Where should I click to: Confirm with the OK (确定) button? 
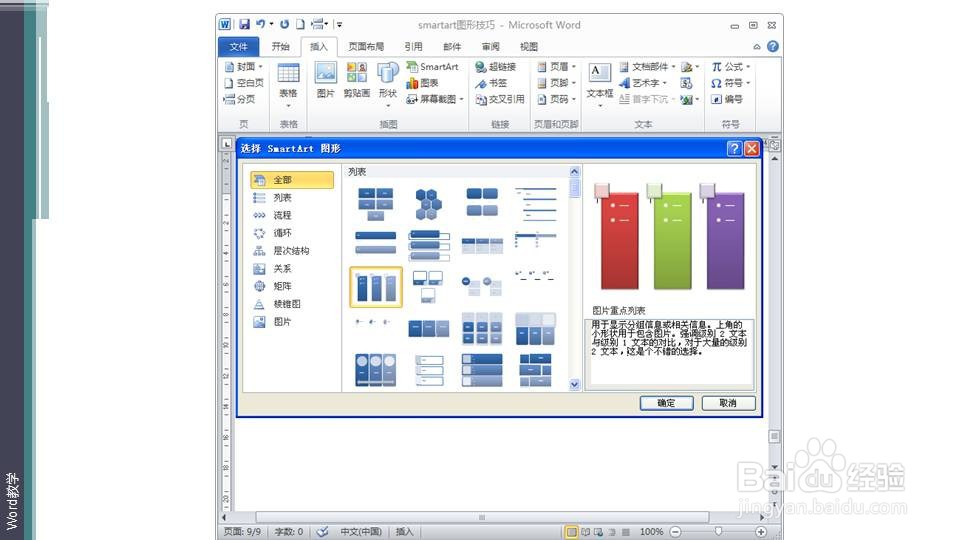coord(666,403)
